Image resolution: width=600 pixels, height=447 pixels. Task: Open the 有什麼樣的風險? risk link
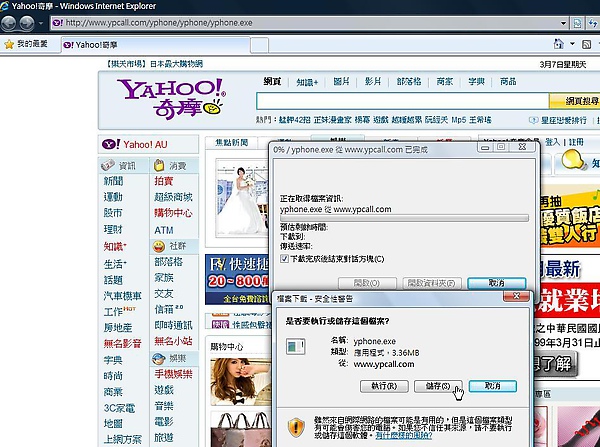pos(404,436)
